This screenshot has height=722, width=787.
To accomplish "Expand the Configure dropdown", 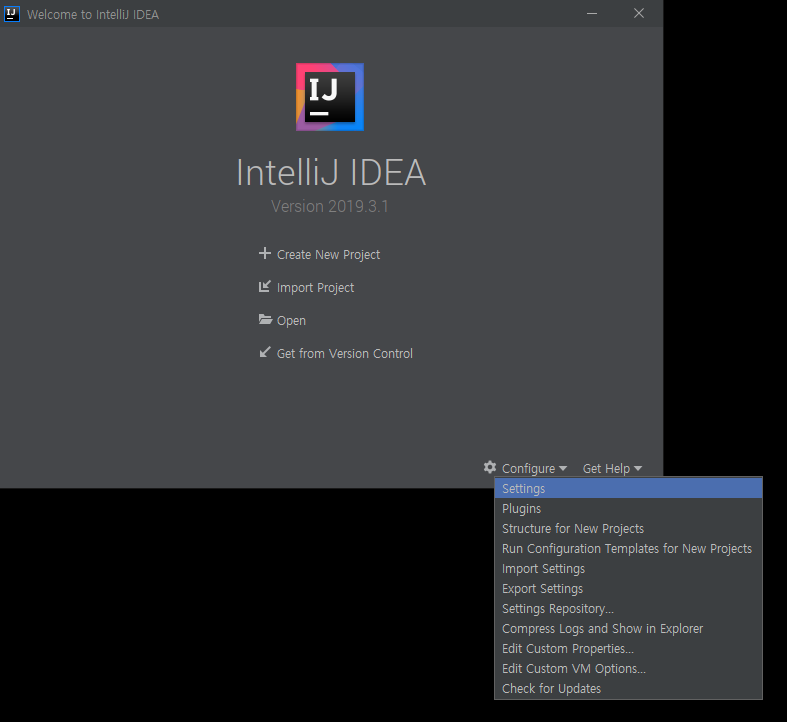I will pyautogui.click(x=534, y=468).
